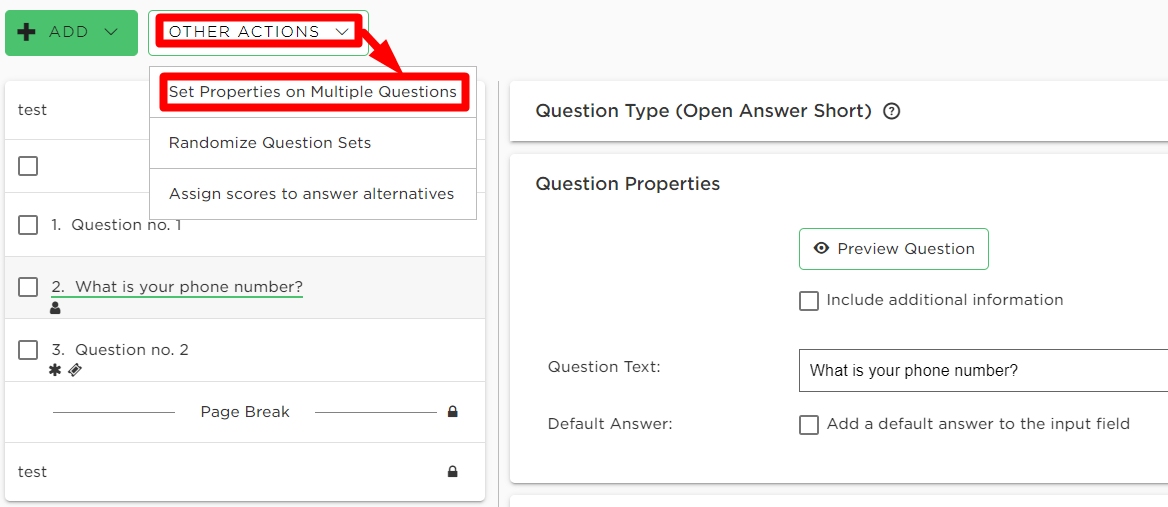
Task: Click help icon beside Question Type heading
Action: click(892, 112)
